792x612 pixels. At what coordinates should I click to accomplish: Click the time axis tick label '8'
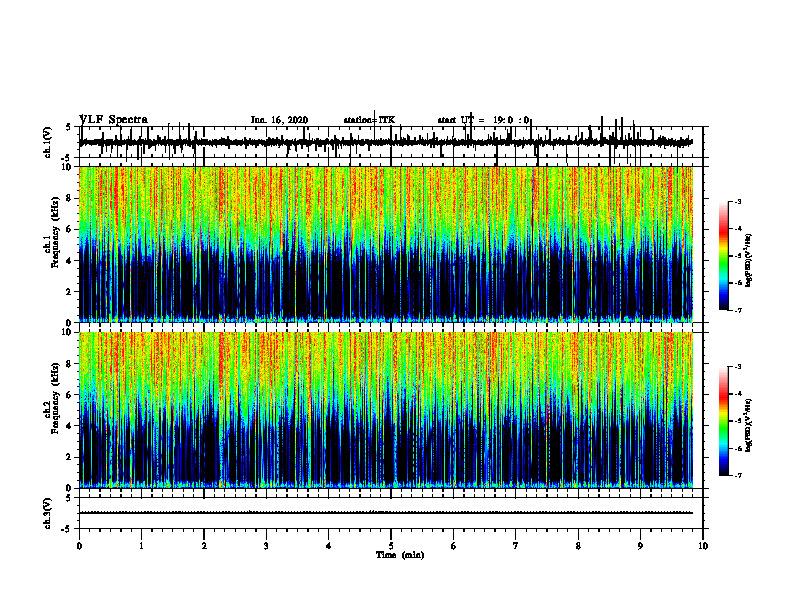(x=578, y=546)
